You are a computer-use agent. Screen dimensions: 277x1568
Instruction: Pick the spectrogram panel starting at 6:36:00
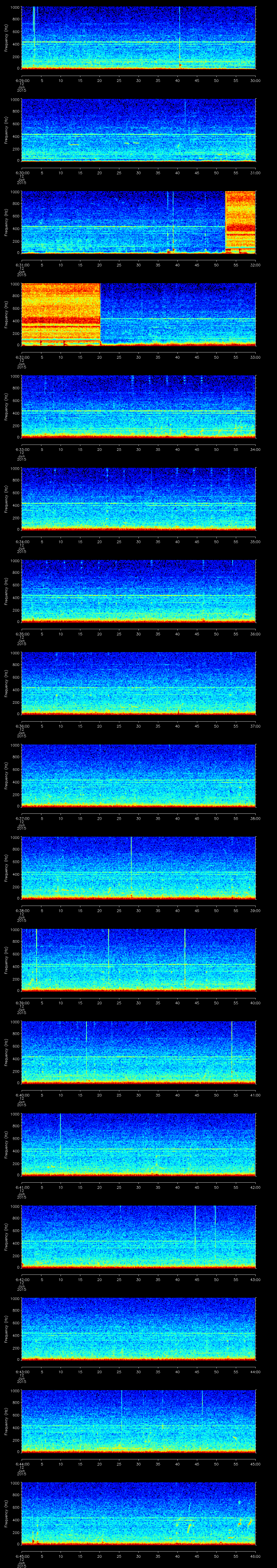pos(138,683)
